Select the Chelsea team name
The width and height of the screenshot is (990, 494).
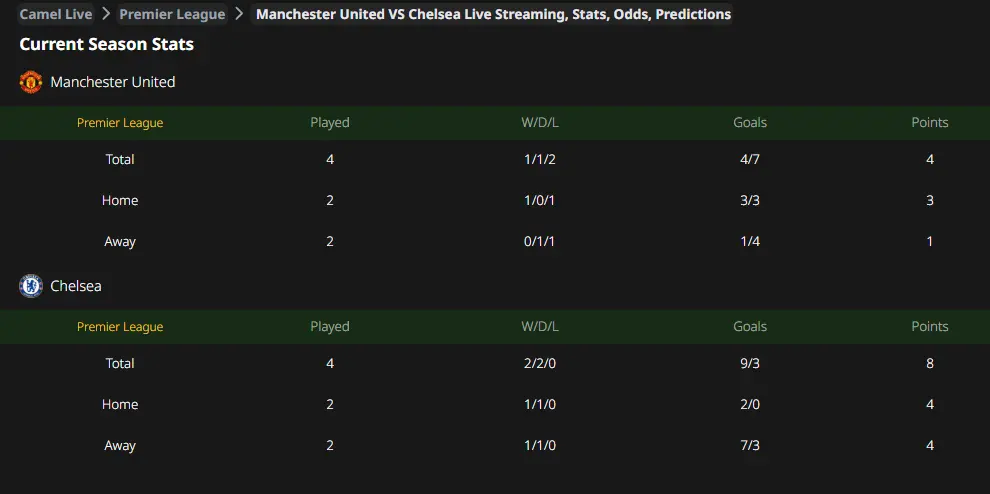pyautogui.click(x=76, y=286)
